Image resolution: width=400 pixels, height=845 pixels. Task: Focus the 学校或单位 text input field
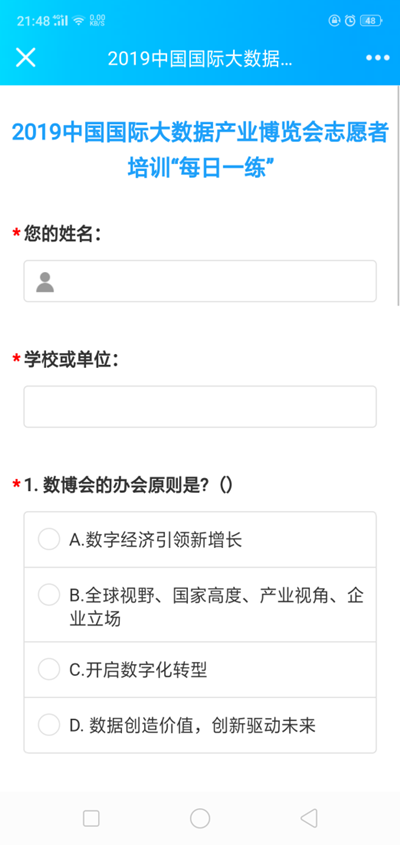(200, 407)
